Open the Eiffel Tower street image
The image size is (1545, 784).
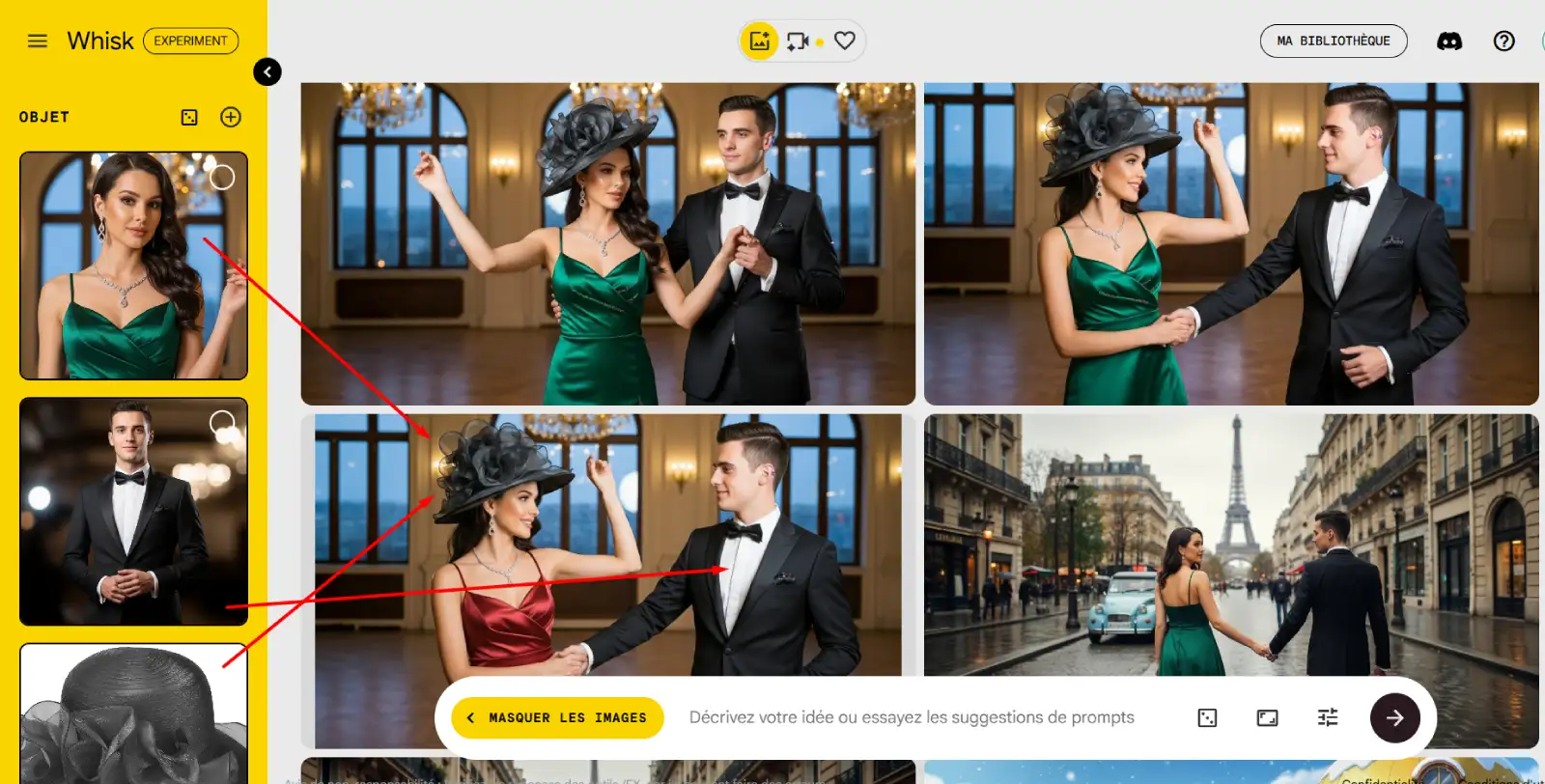point(1231,546)
